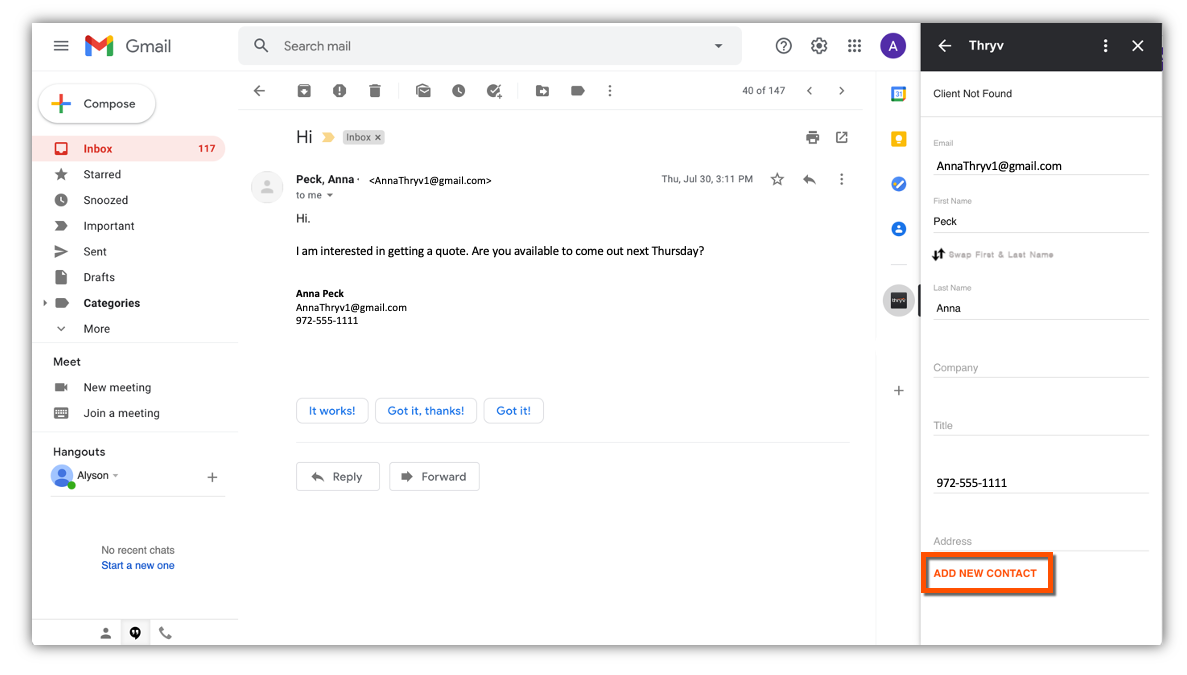Screen dimensions: 1187x675
Task: Click the Company input field
Action: pyautogui.click(x=1041, y=368)
